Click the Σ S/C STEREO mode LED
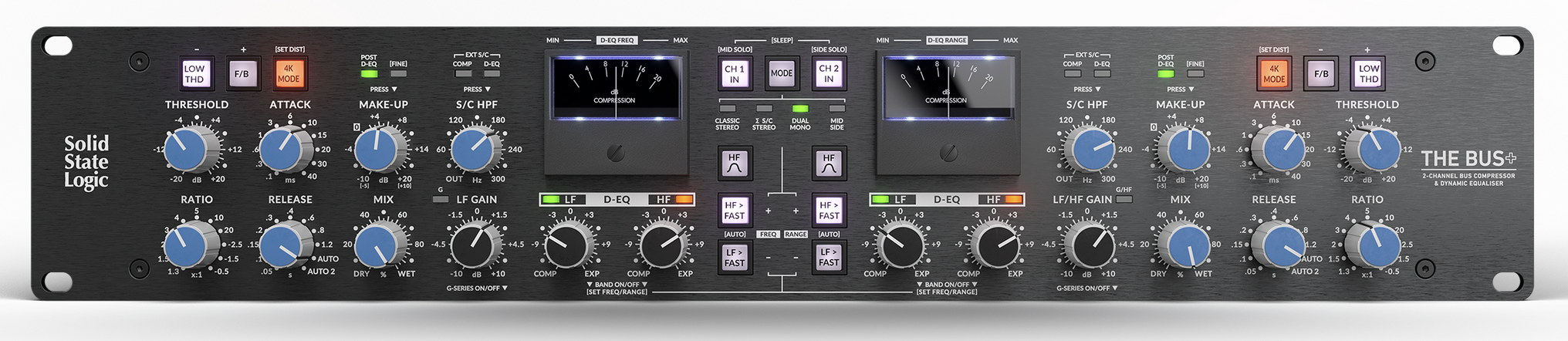The width and height of the screenshot is (1568, 341). [x=764, y=109]
